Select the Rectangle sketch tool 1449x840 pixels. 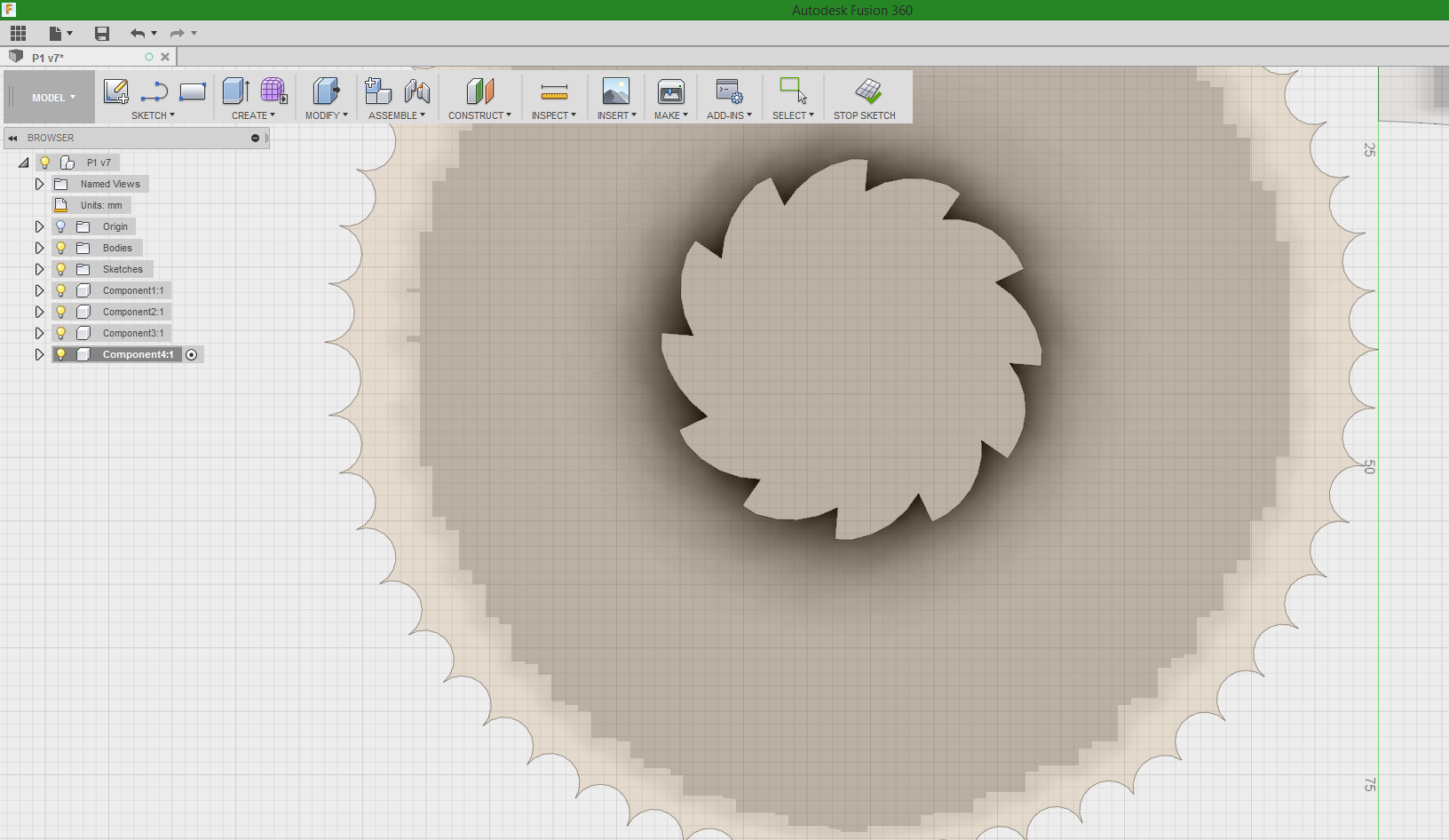point(193,91)
